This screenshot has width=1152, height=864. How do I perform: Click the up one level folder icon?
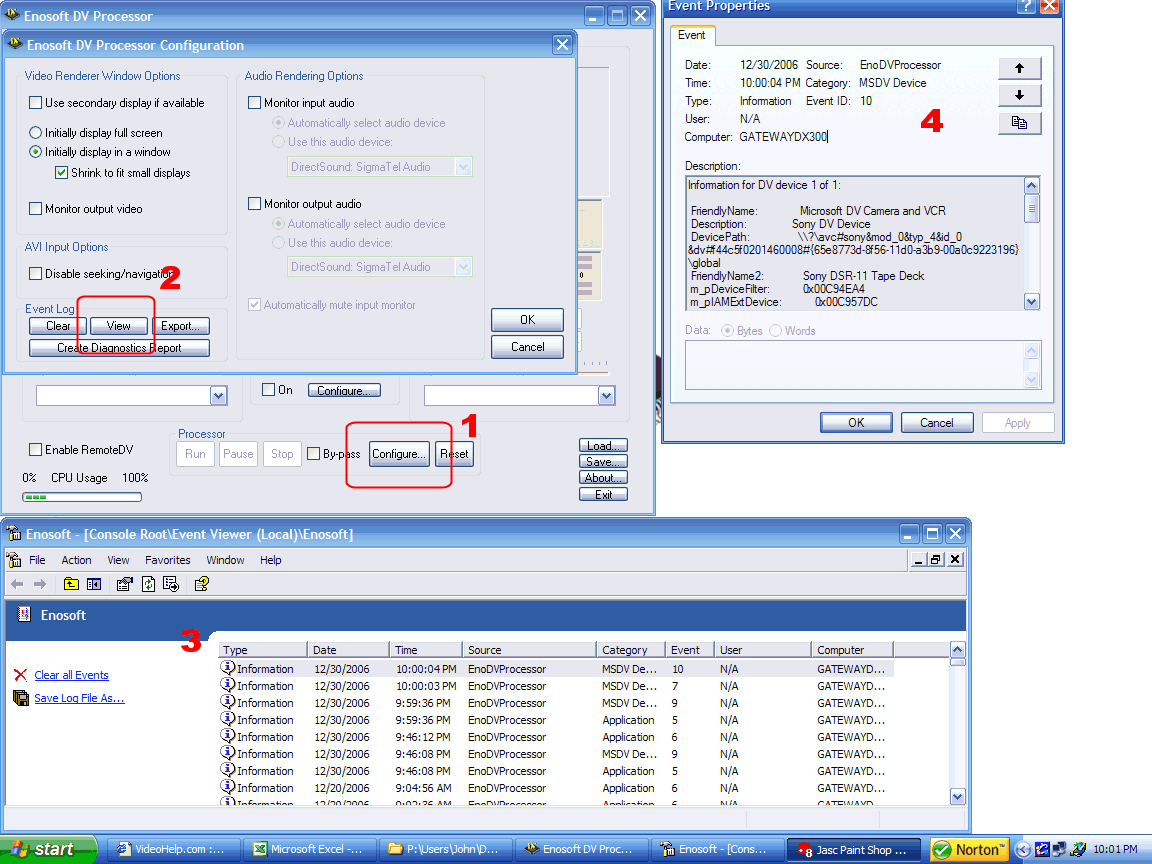tap(71, 584)
